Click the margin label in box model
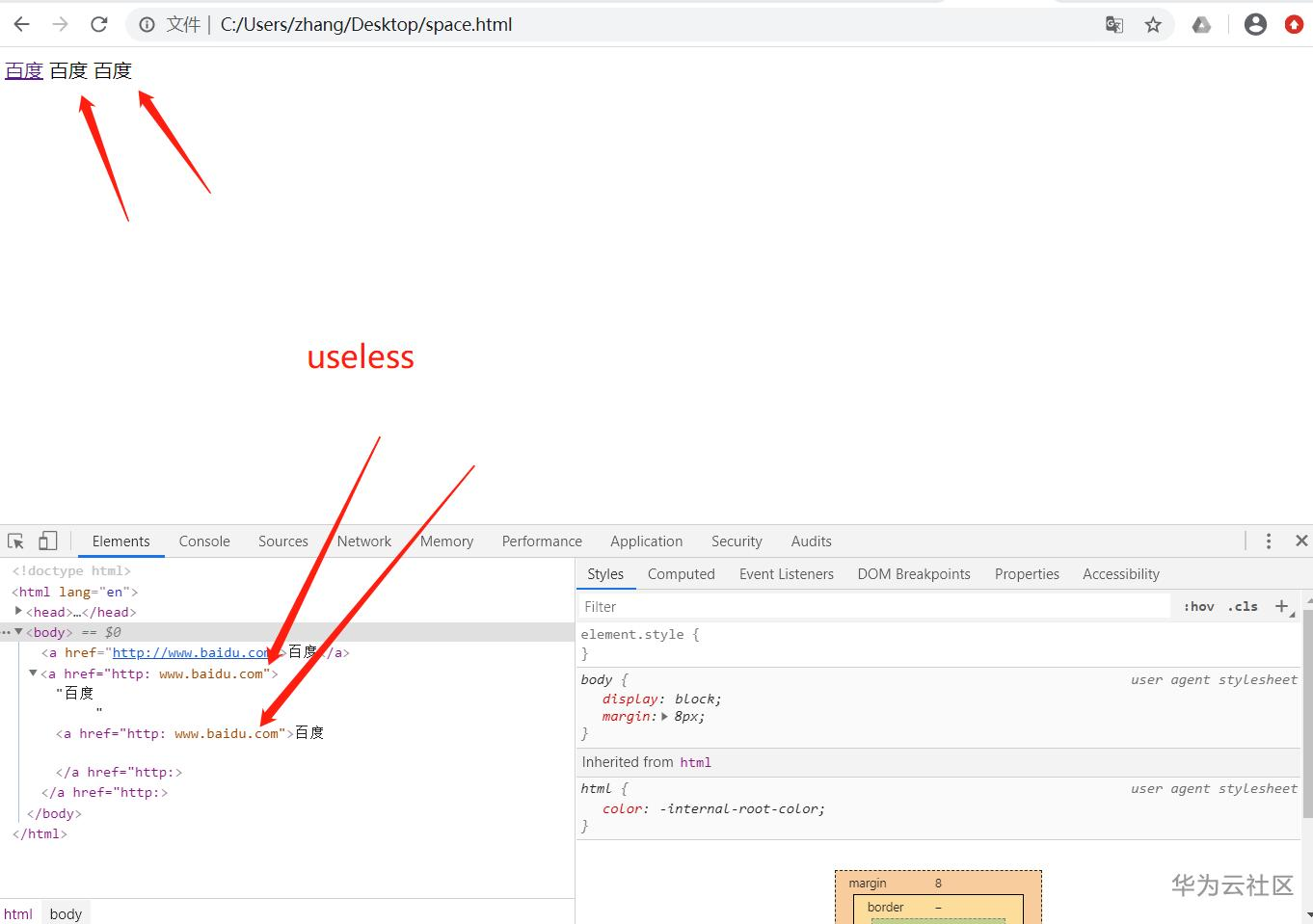 [x=868, y=884]
